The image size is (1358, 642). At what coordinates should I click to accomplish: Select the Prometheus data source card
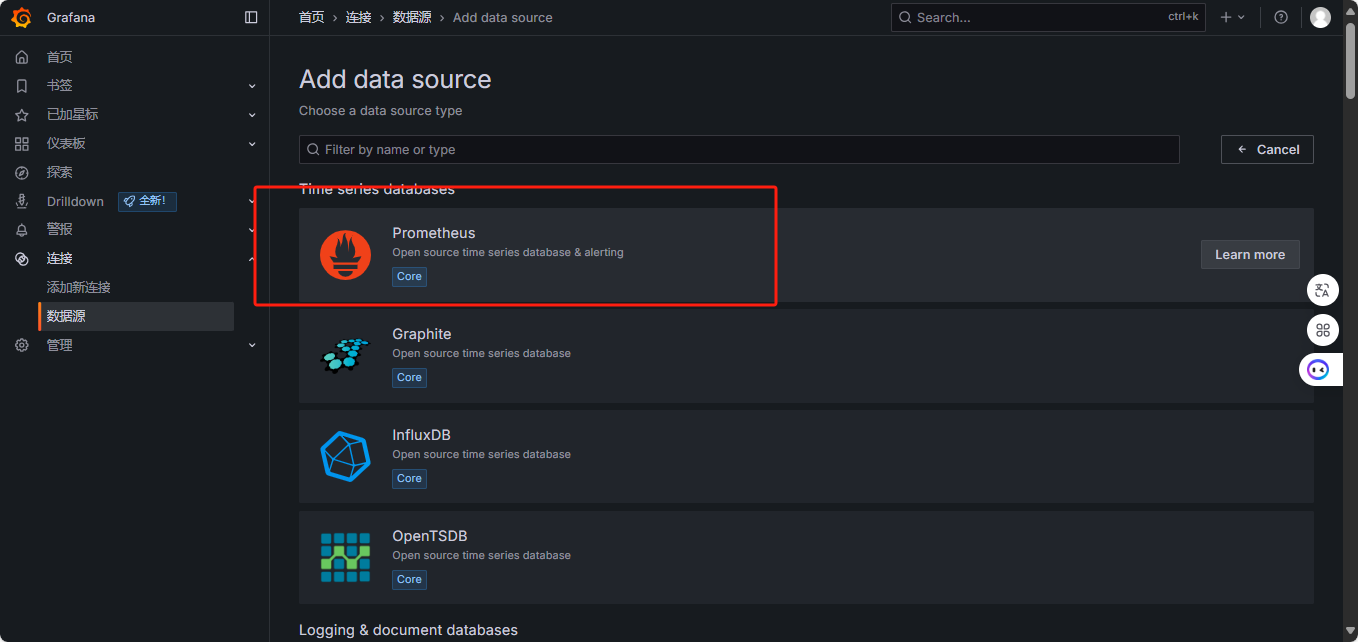[x=806, y=254]
